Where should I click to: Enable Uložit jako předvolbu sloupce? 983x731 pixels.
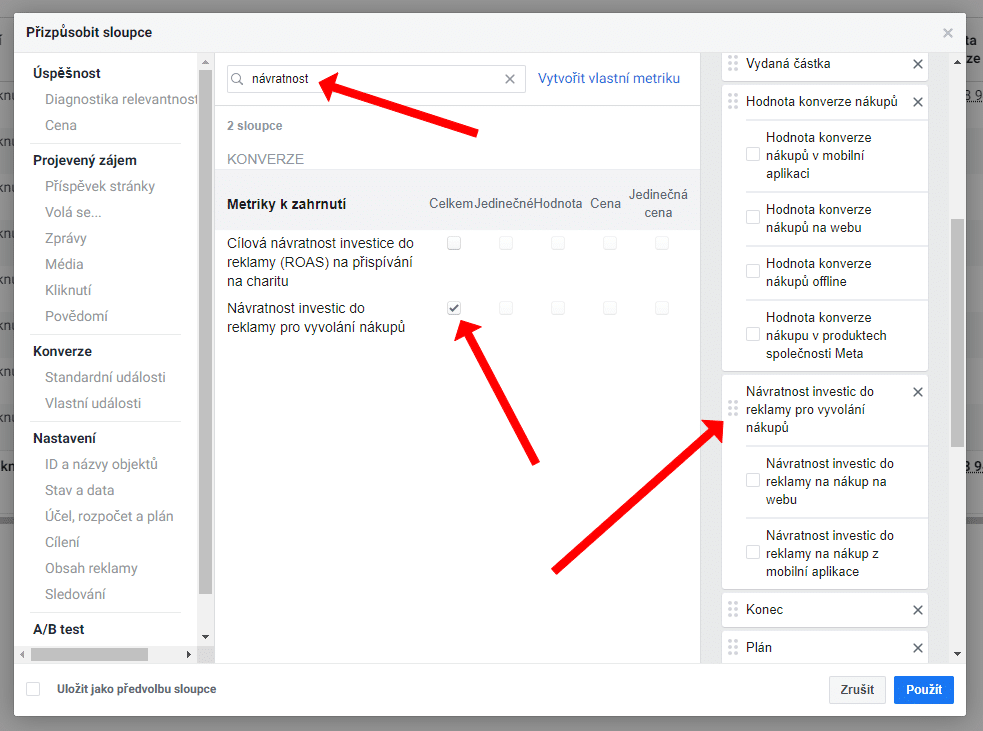pyautogui.click(x=33, y=689)
